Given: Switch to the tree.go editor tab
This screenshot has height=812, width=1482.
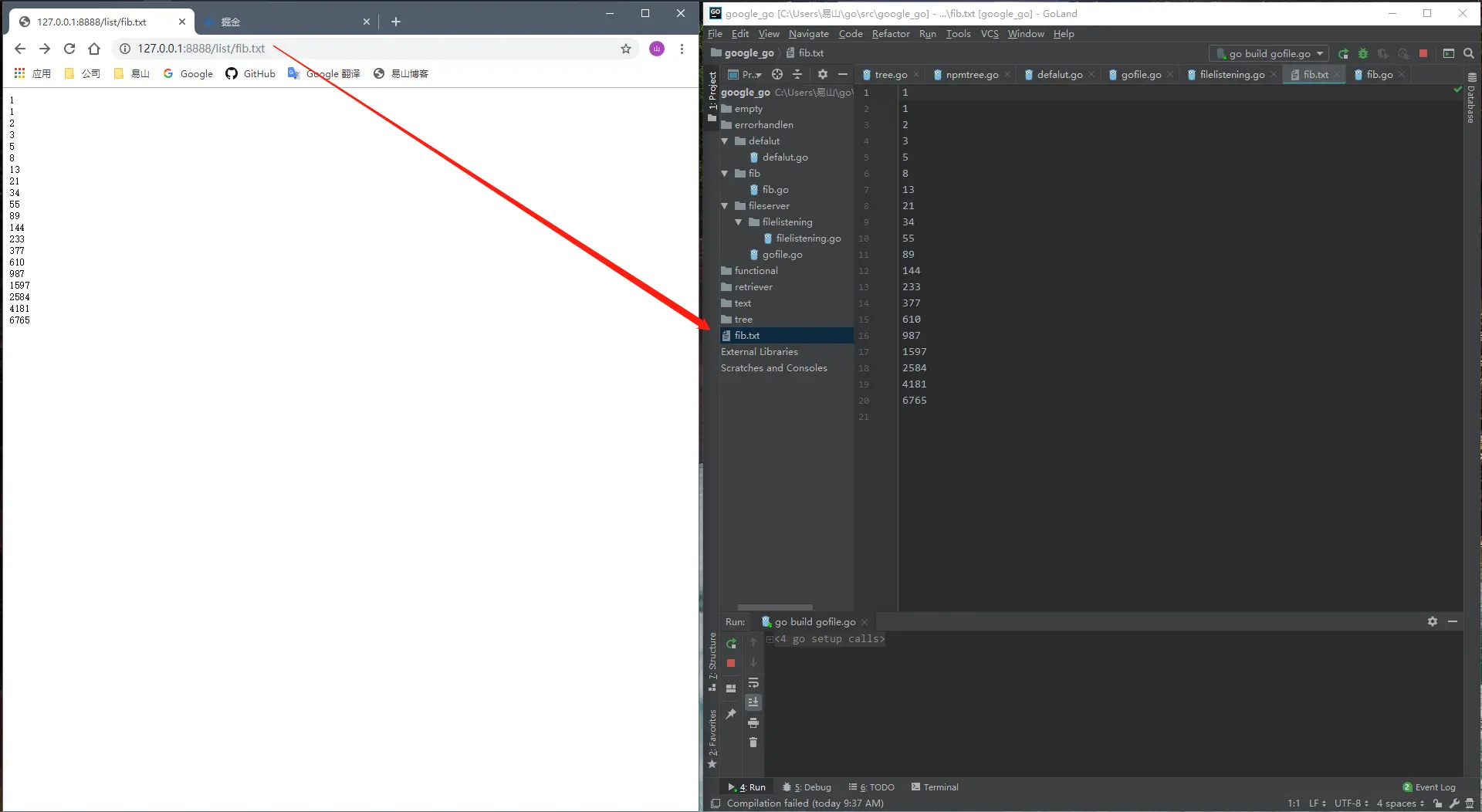Looking at the screenshot, I should click(x=890, y=75).
